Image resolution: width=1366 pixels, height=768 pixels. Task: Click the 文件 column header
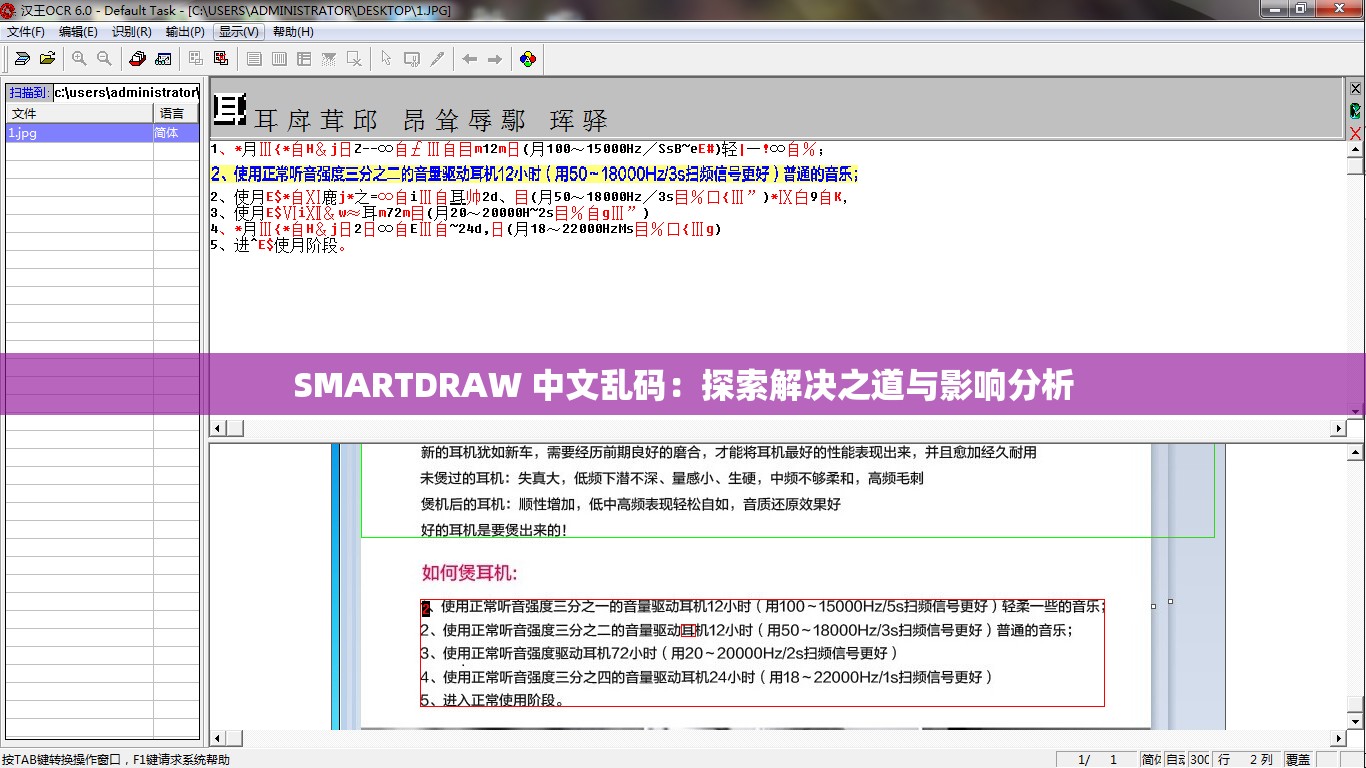click(79, 113)
